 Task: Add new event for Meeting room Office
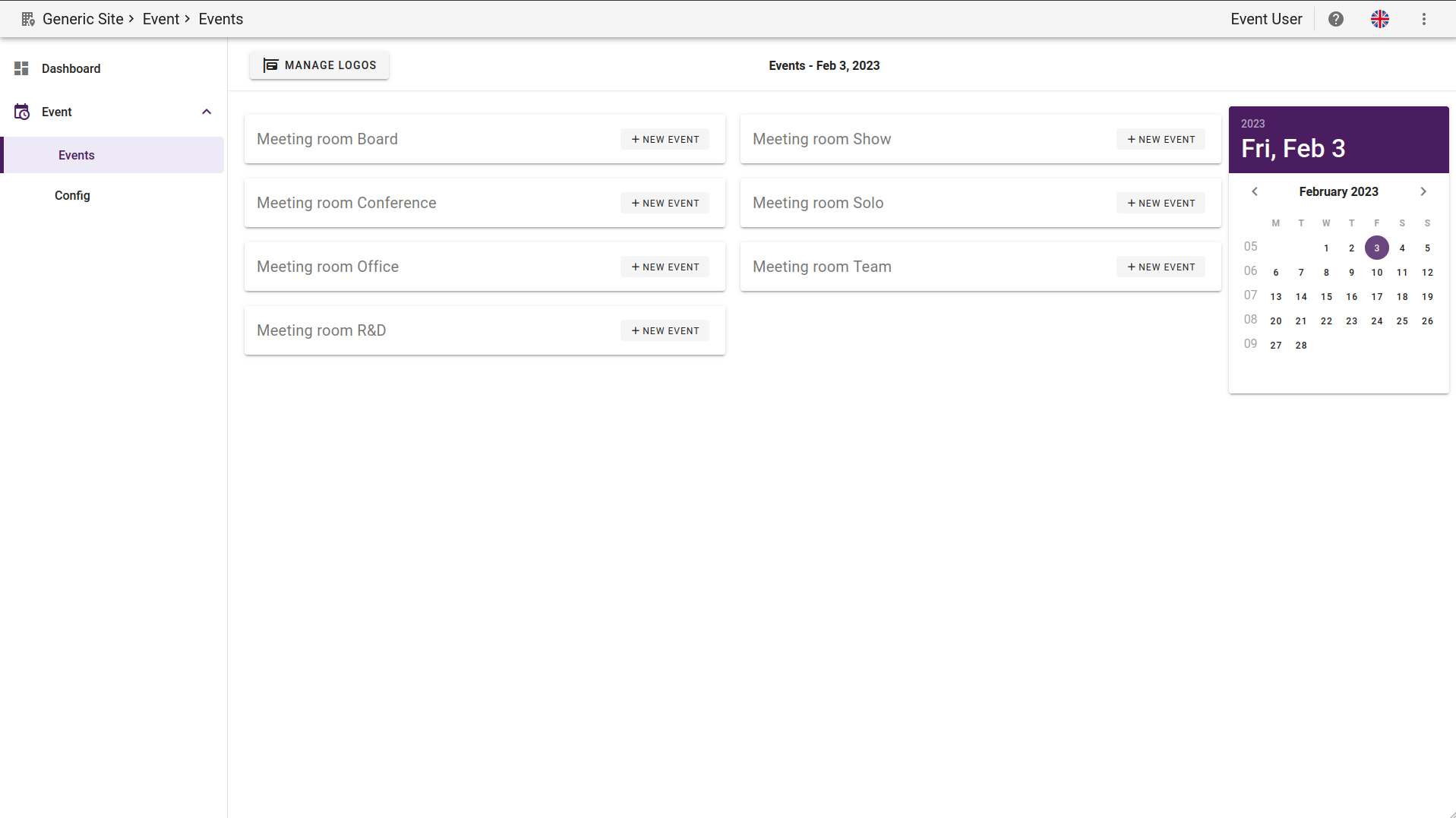(x=665, y=267)
